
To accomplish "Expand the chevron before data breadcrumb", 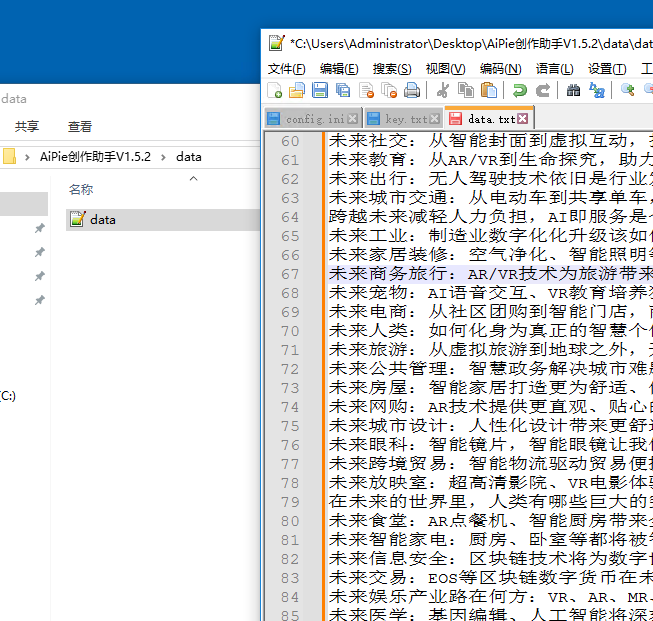I will coord(163,157).
